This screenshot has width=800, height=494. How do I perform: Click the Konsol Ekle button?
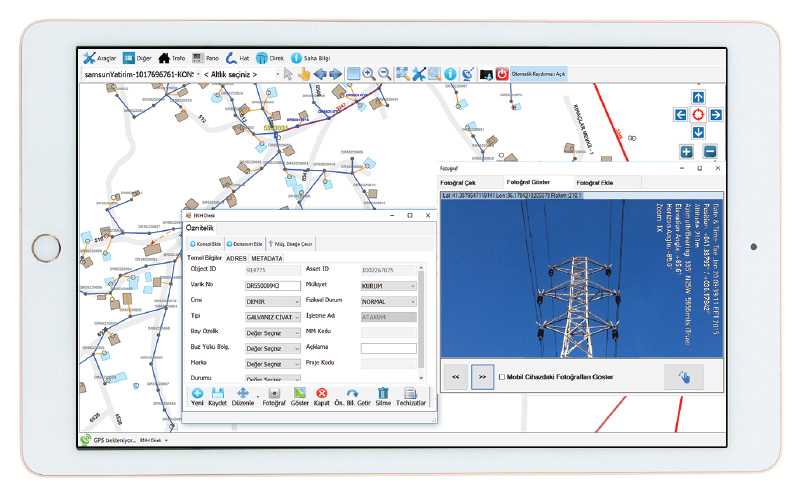tap(206, 244)
